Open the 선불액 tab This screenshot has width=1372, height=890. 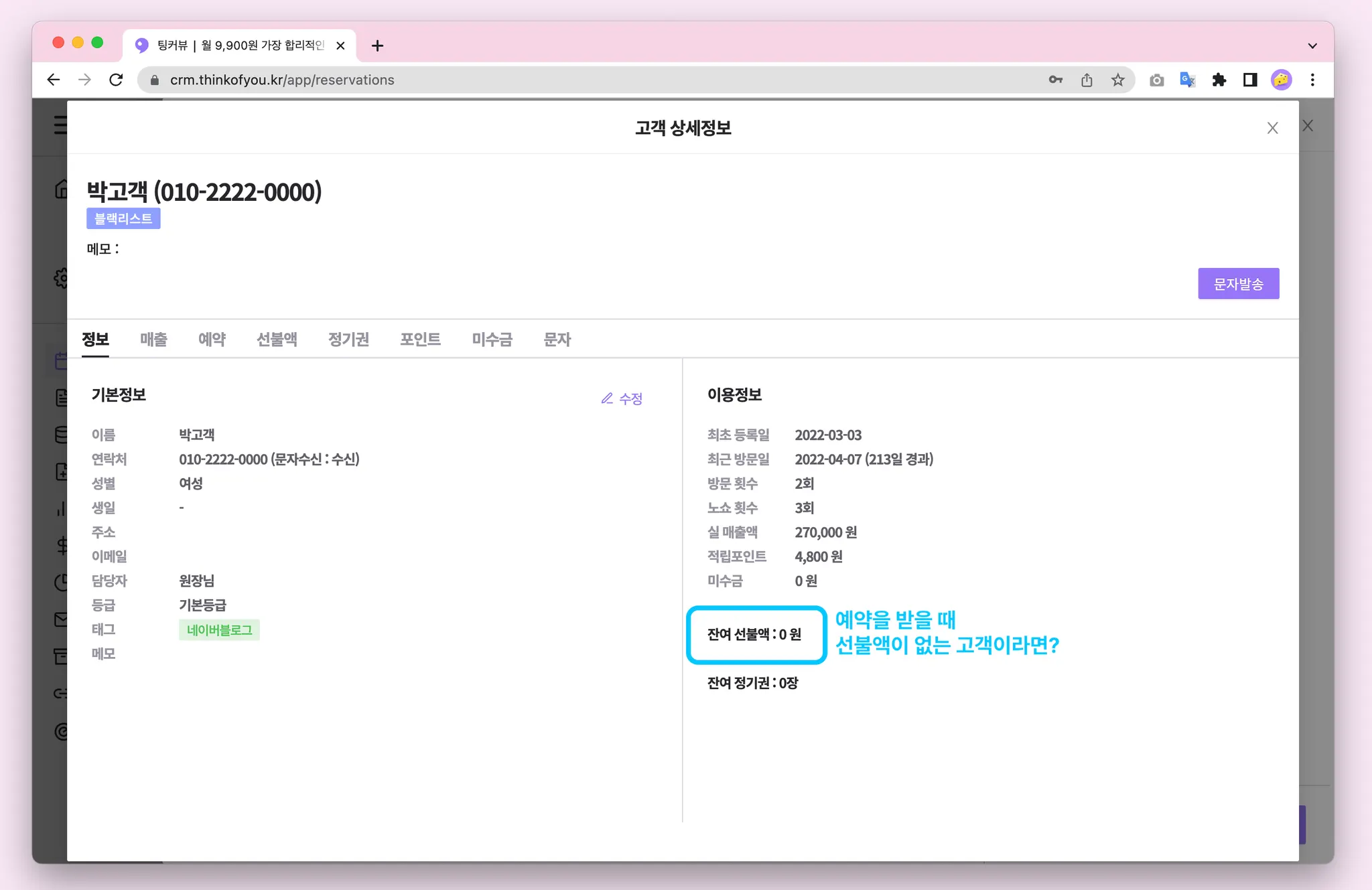click(277, 340)
